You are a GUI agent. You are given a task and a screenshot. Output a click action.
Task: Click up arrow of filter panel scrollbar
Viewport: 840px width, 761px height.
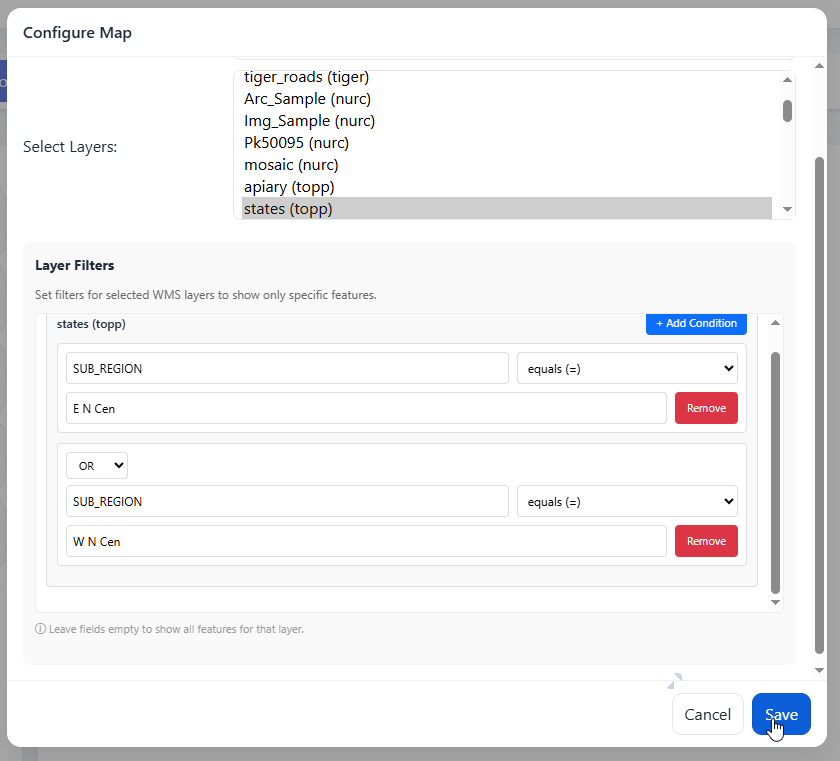pos(775,322)
